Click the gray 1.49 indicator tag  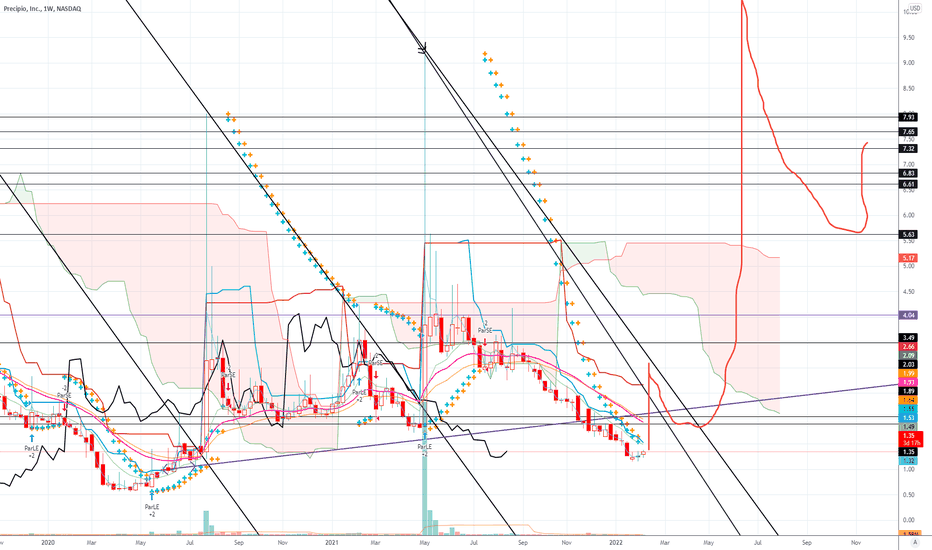click(x=909, y=427)
